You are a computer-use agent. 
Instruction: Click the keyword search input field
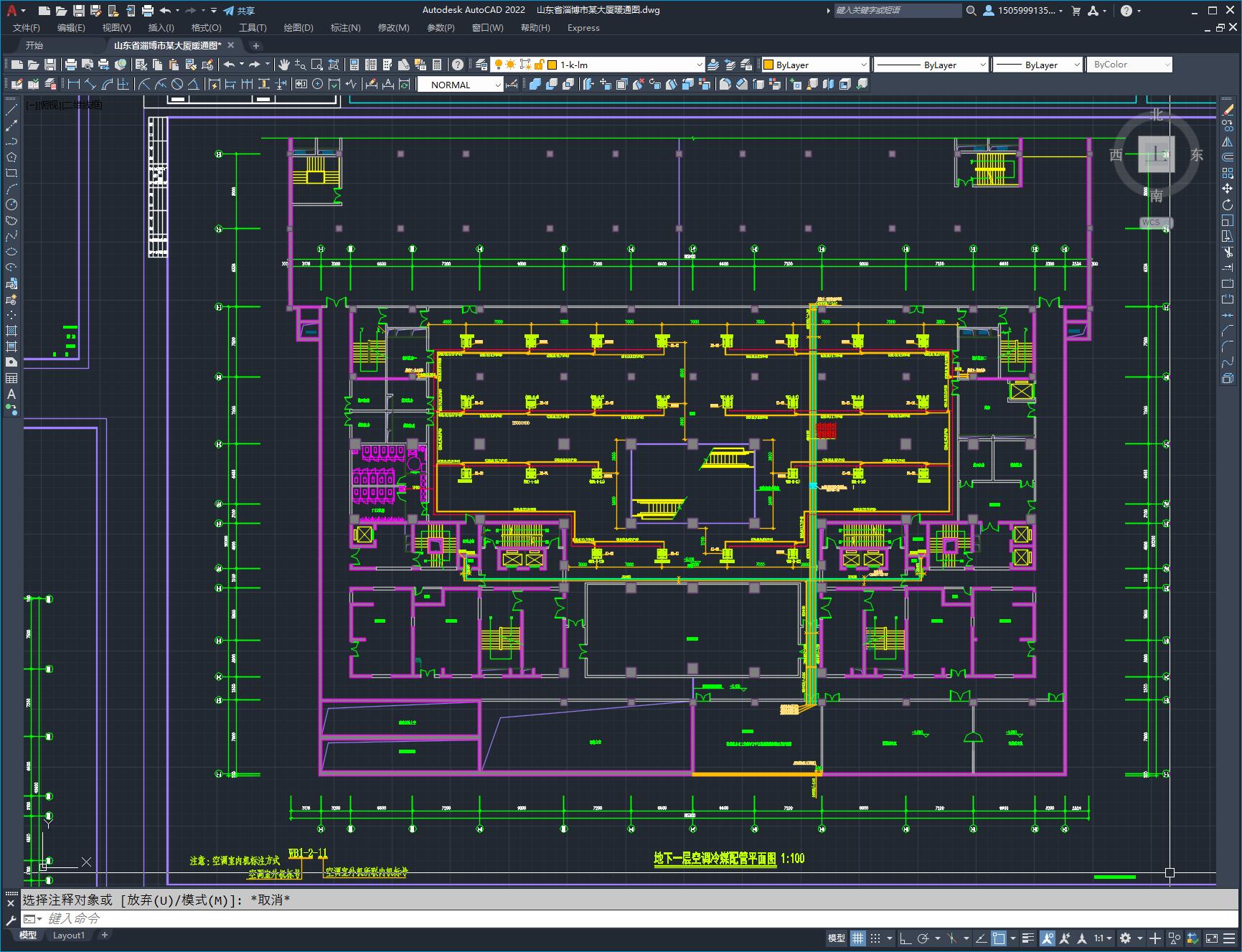coord(898,11)
